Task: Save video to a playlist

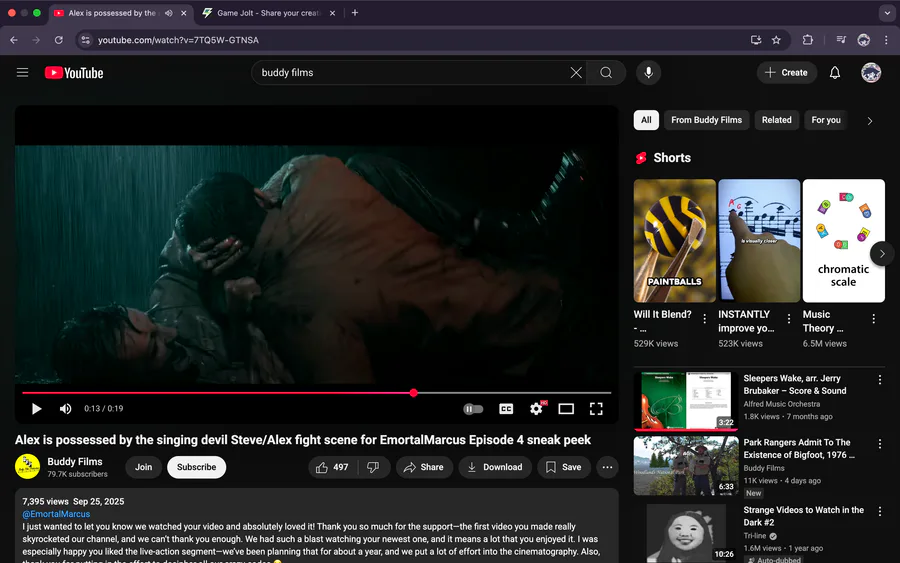Action: pyautogui.click(x=564, y=467)
